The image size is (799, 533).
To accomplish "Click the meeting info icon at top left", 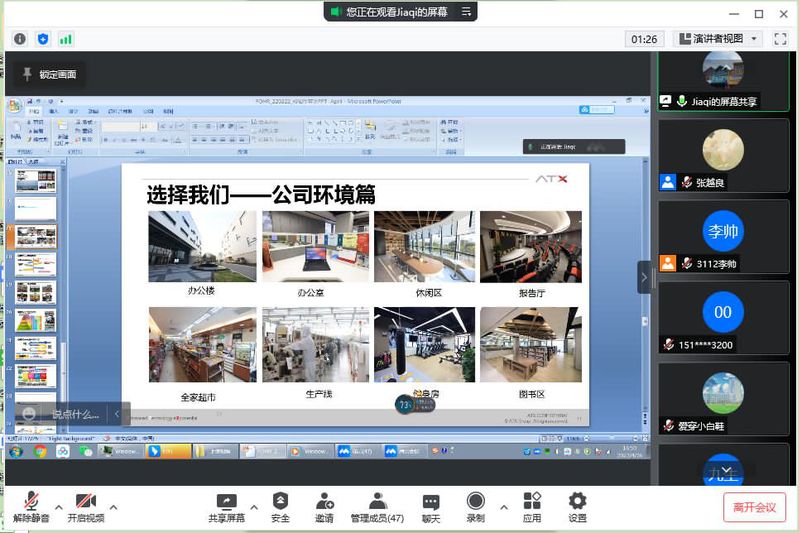I will pyautogui.click(x=19, y=39).
